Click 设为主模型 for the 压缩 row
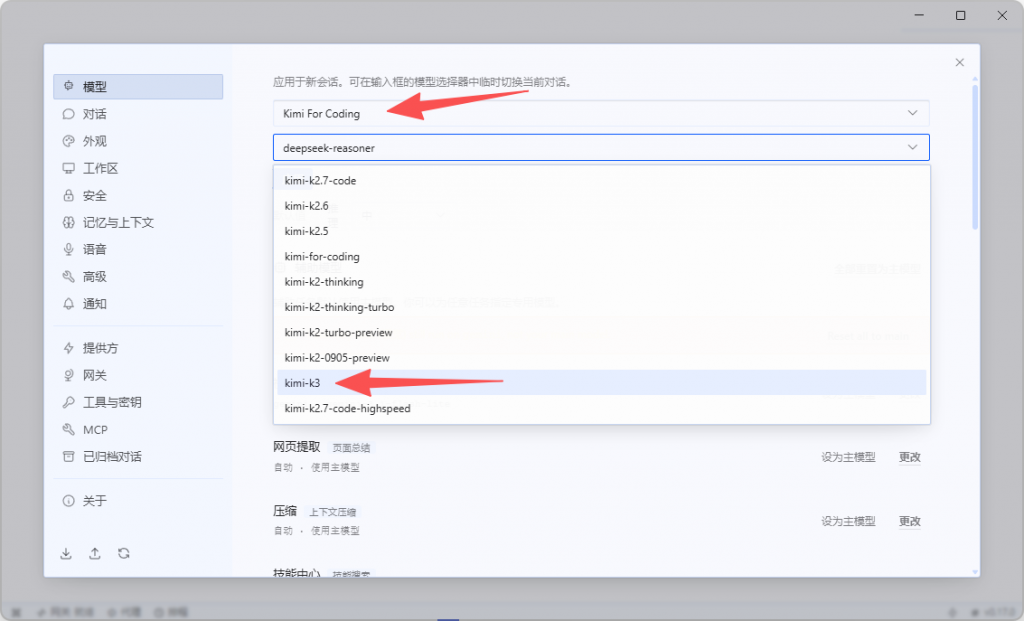1024x621 pixels. point(848,521)
